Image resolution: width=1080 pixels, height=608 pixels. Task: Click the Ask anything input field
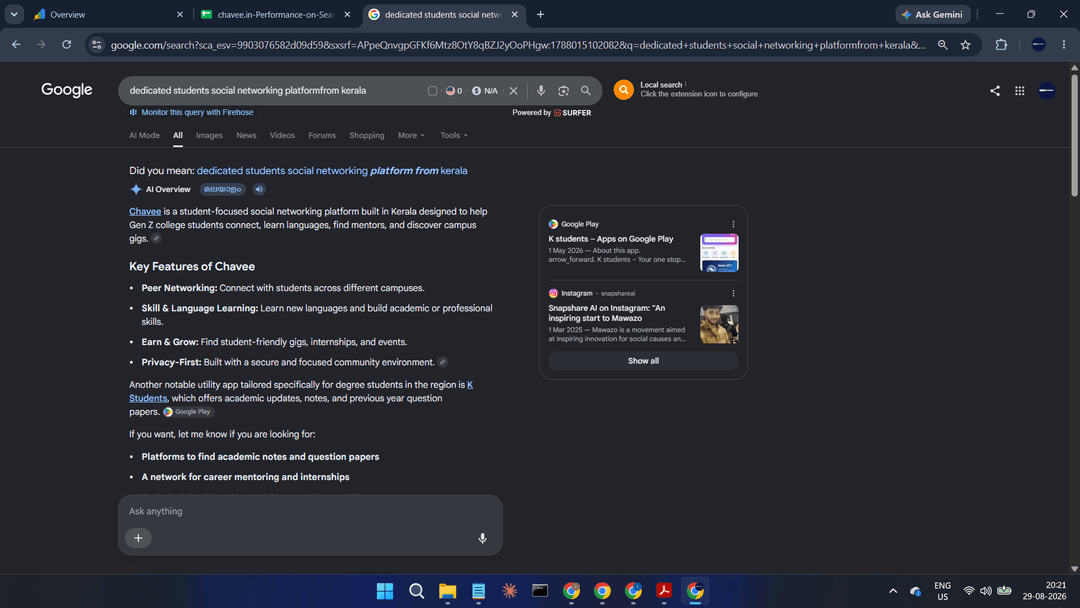(x=310, y=512)
